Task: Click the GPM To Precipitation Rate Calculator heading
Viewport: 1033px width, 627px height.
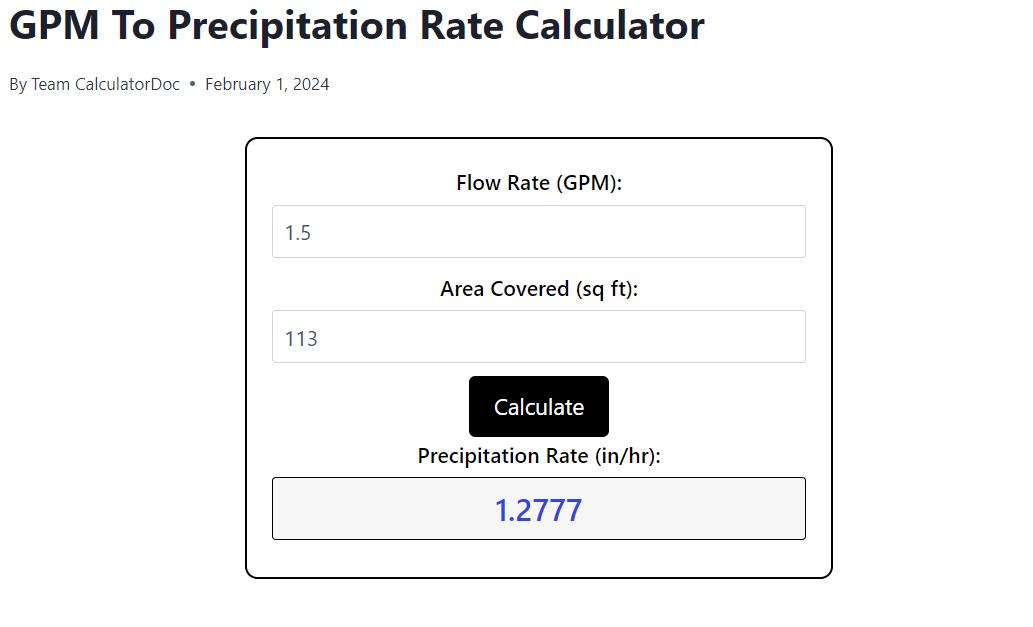Action: tap(356, 26)
